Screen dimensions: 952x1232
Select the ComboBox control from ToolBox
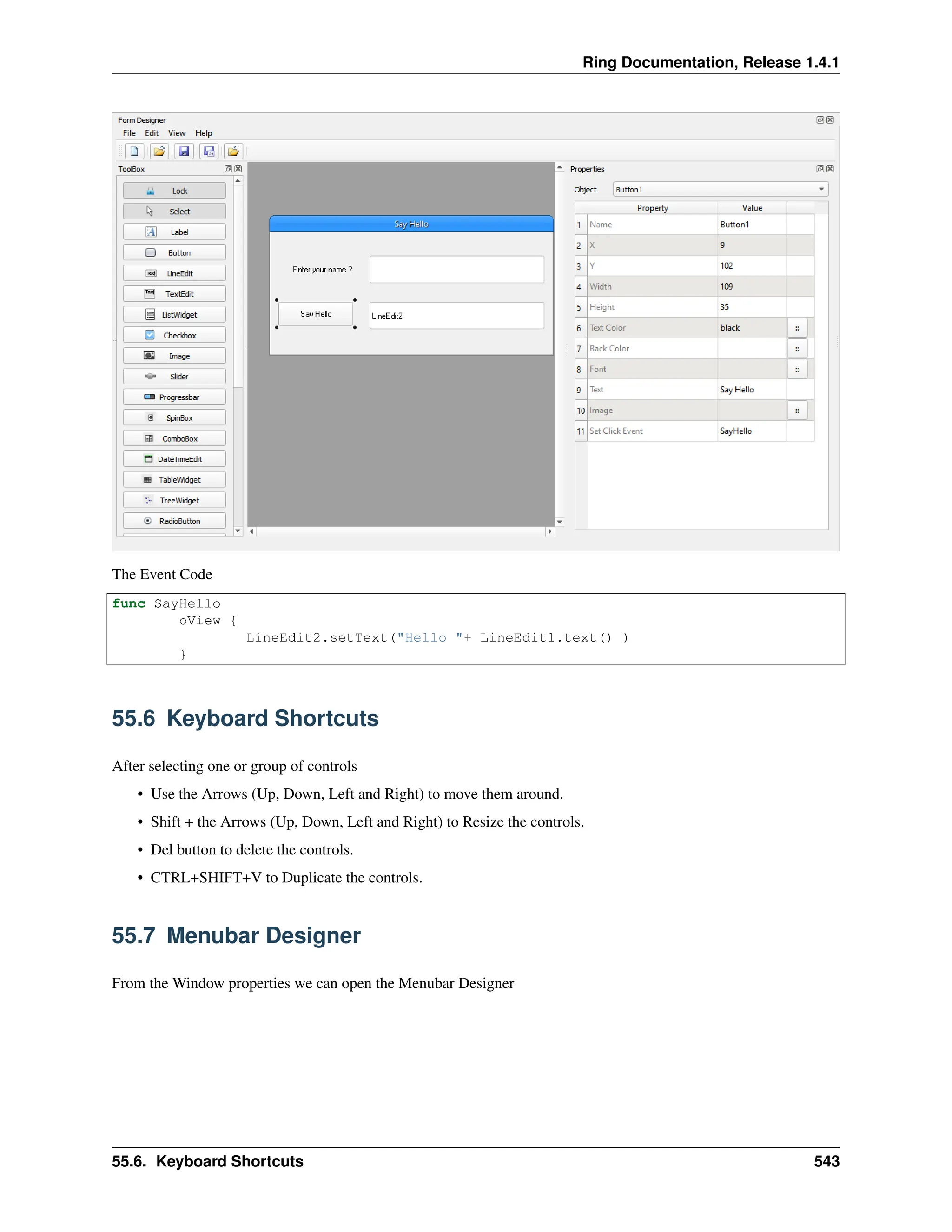coord(174,438)
